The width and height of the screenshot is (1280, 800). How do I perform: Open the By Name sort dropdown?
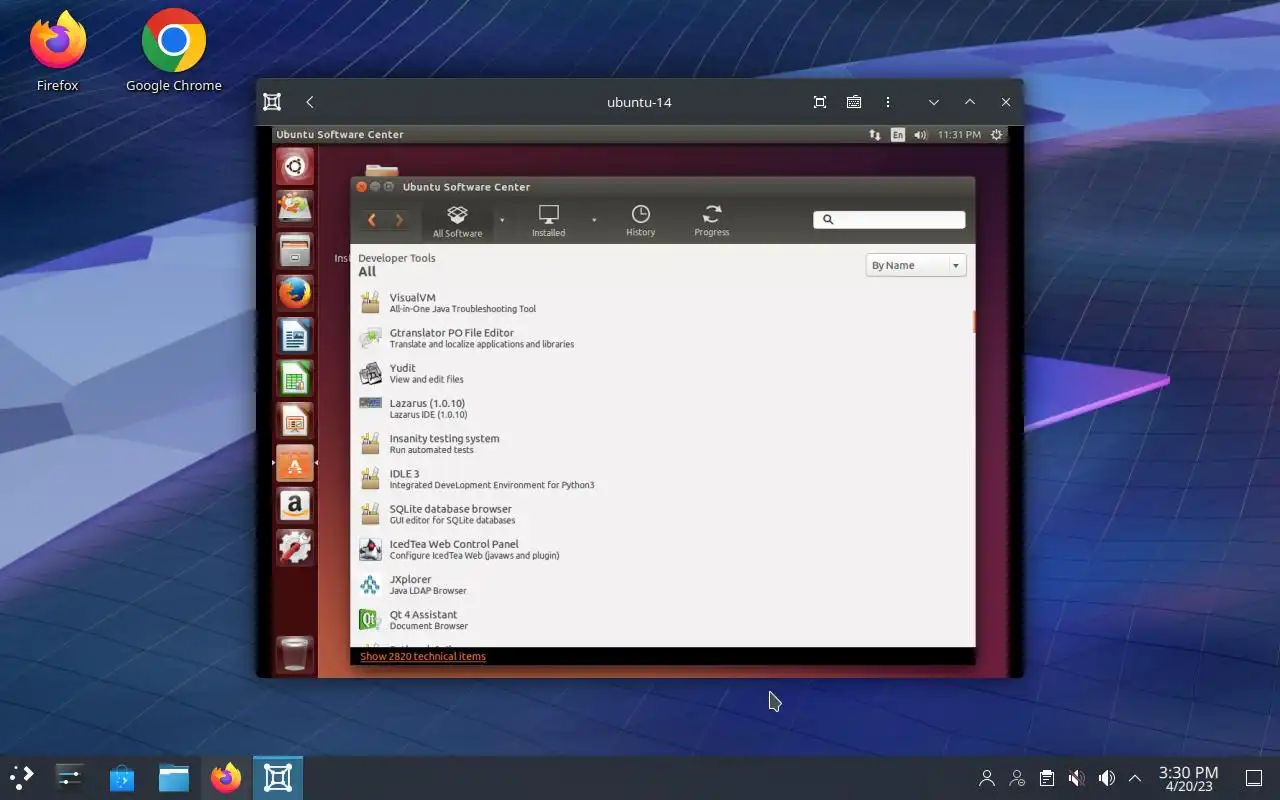(x=916, y=265)
